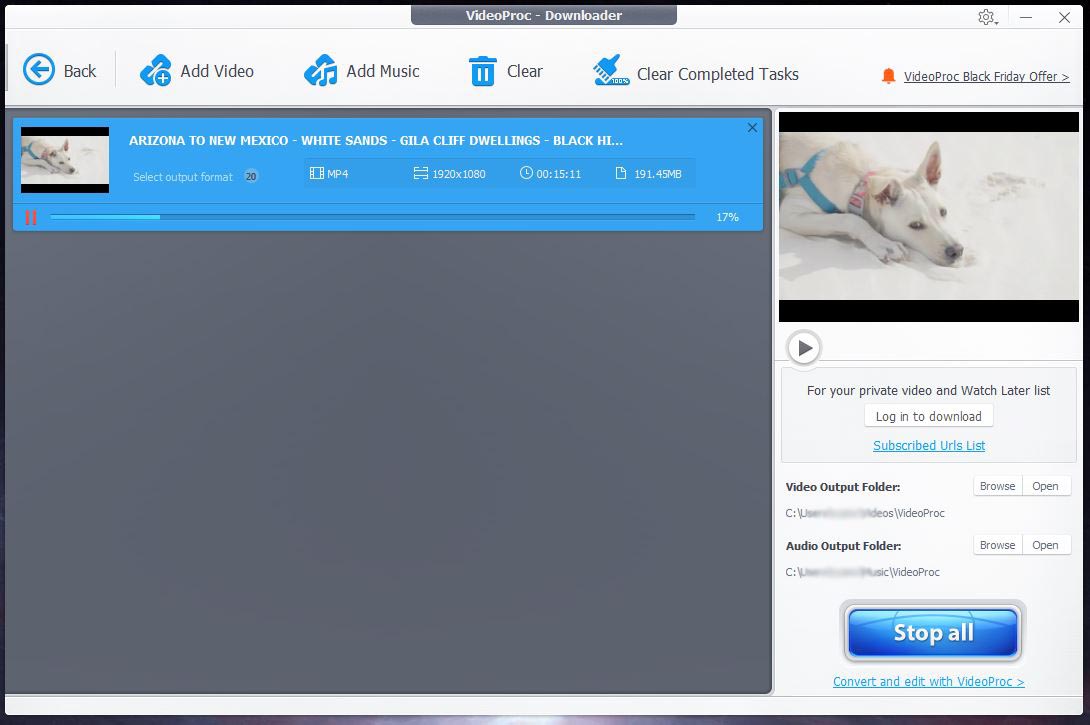
Task: Open the settings gear menu
Action: pos(987,17)
